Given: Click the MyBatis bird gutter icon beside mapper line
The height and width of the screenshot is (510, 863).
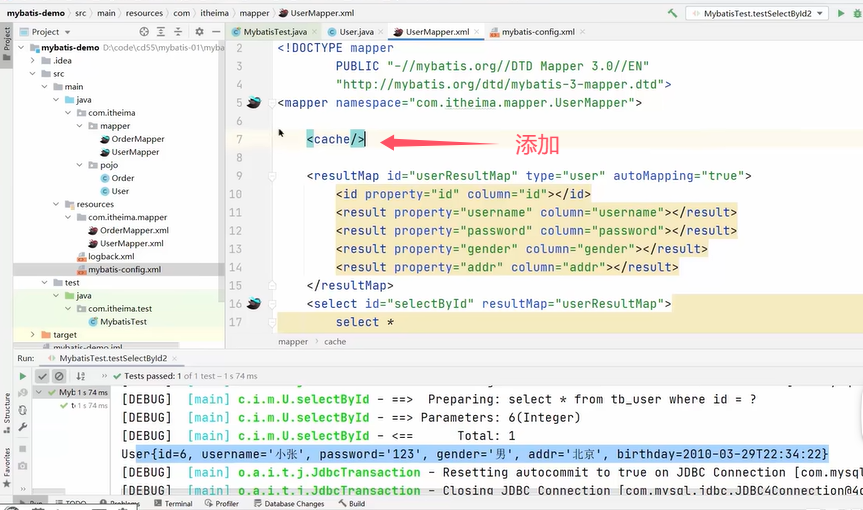Looking at the screenshot, I should [254, 102].
